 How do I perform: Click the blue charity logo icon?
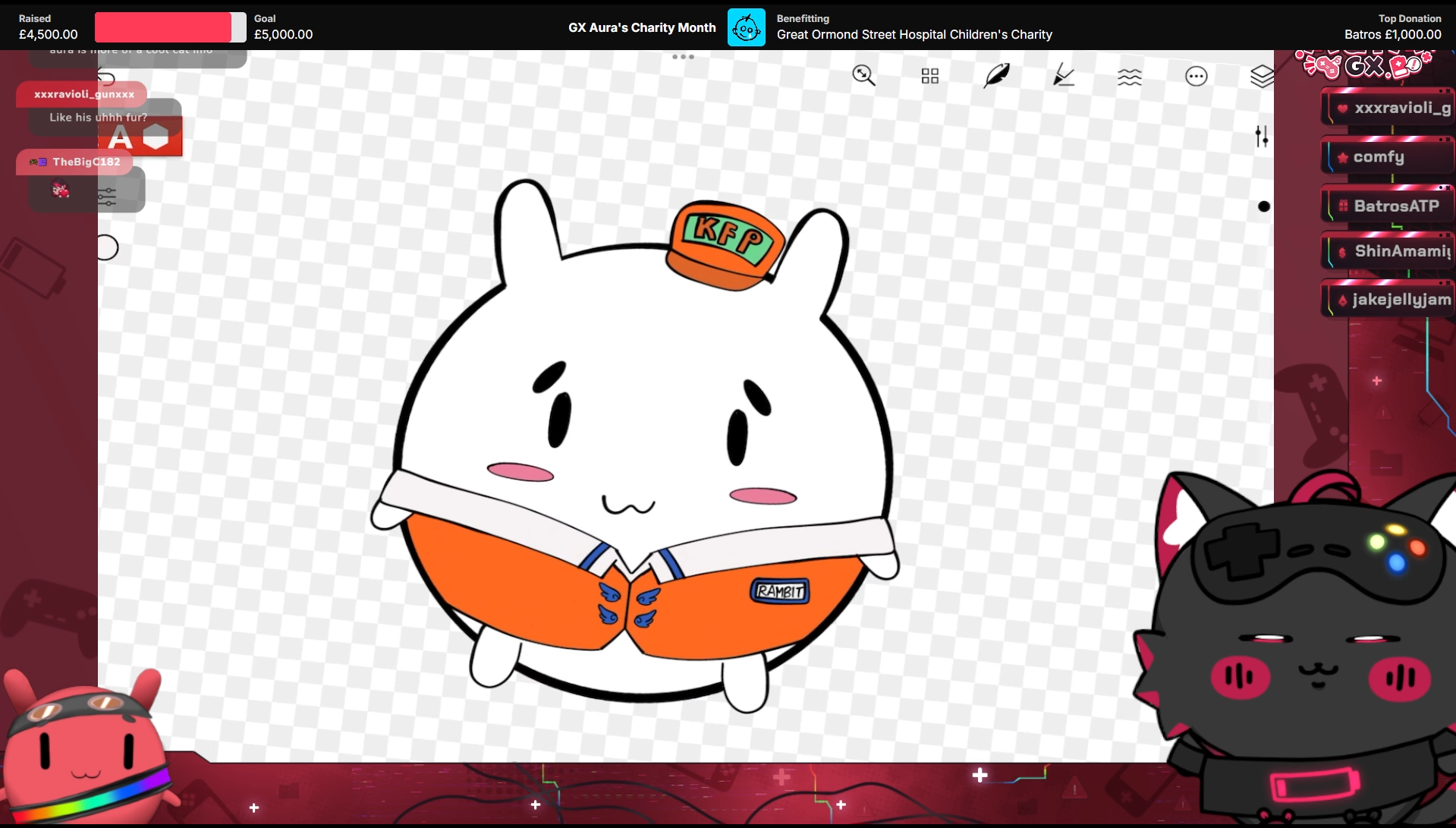746,28
